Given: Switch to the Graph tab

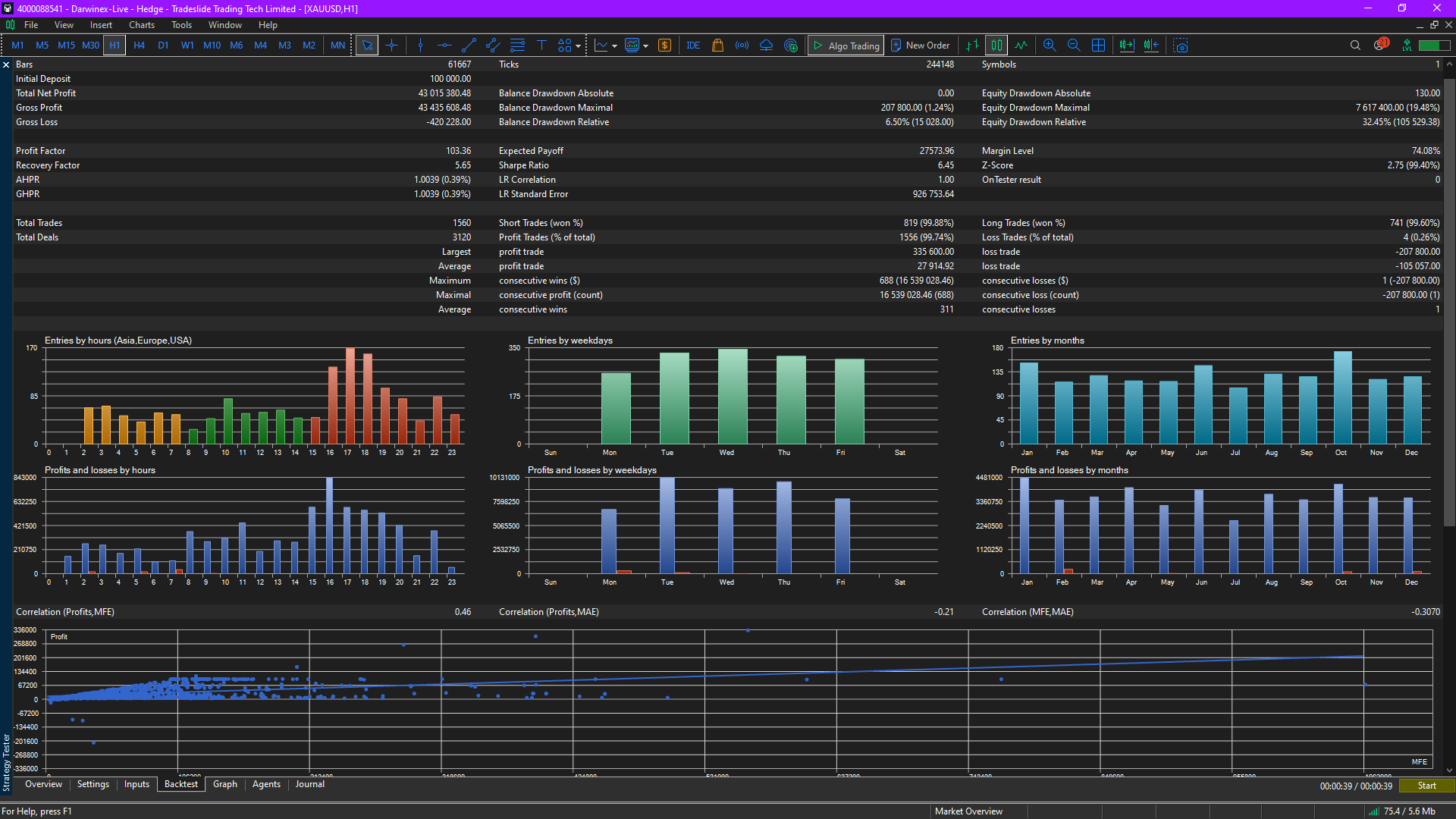Looking at the screenshot, I should tap(224, 784).
